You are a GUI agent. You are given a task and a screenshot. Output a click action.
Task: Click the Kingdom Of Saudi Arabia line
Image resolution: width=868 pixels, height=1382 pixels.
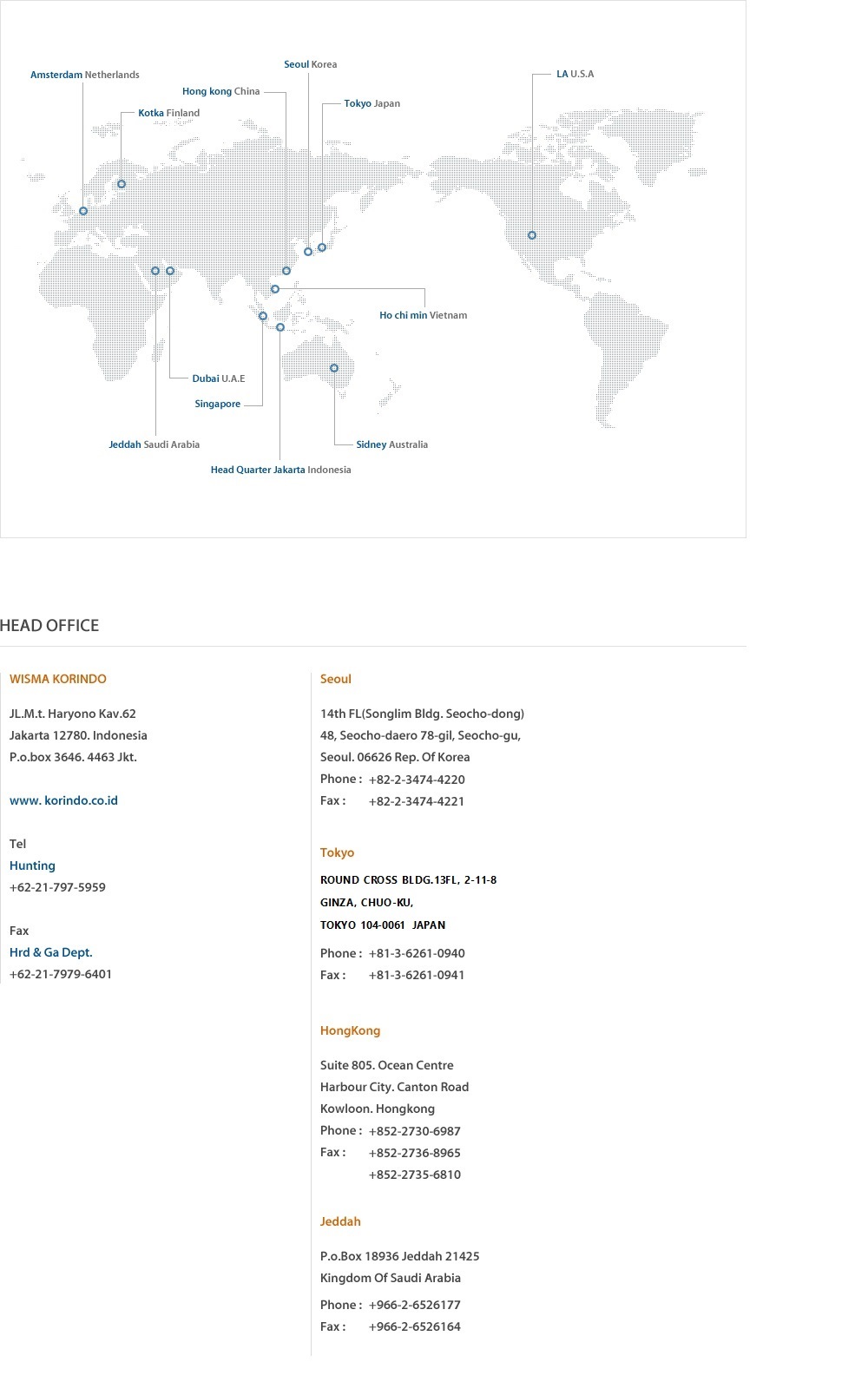[391, 1278]
